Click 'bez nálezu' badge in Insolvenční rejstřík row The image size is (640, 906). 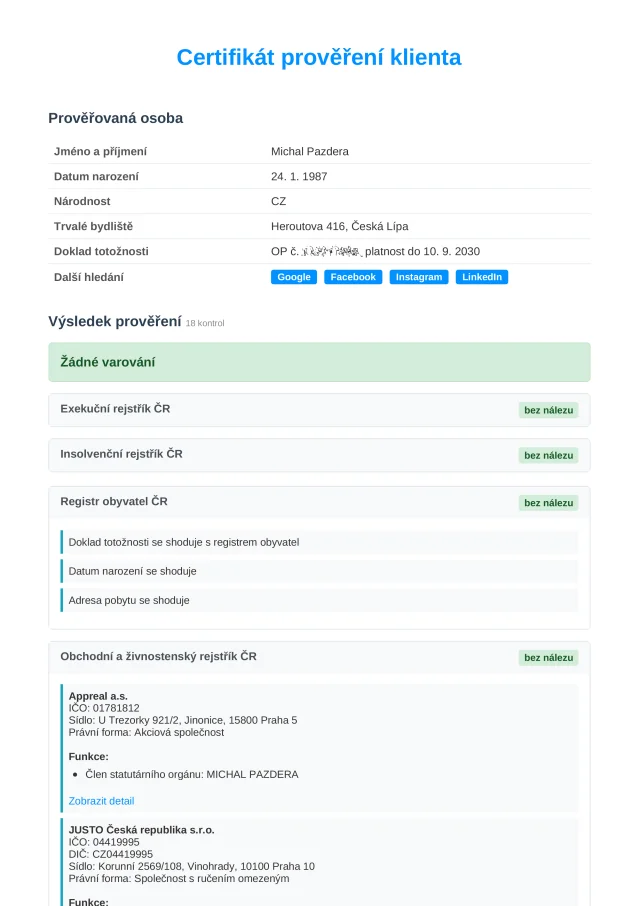548,455
